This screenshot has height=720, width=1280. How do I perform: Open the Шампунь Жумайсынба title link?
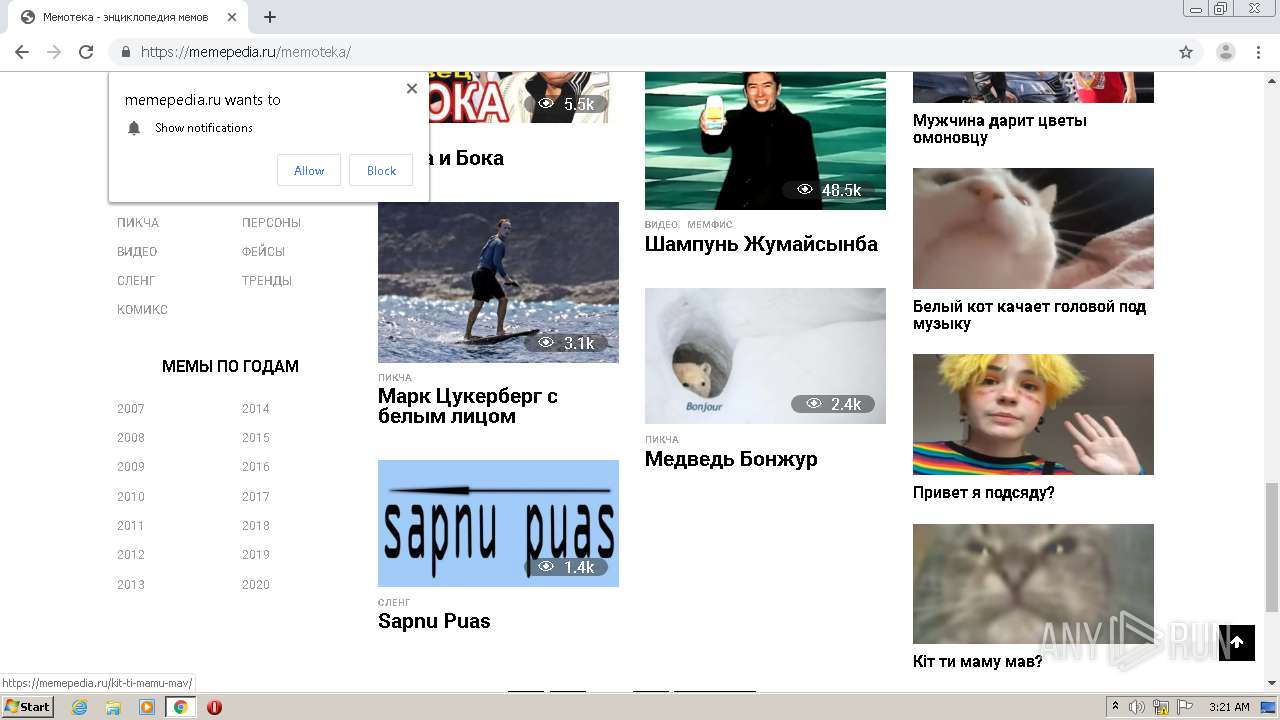761,244
